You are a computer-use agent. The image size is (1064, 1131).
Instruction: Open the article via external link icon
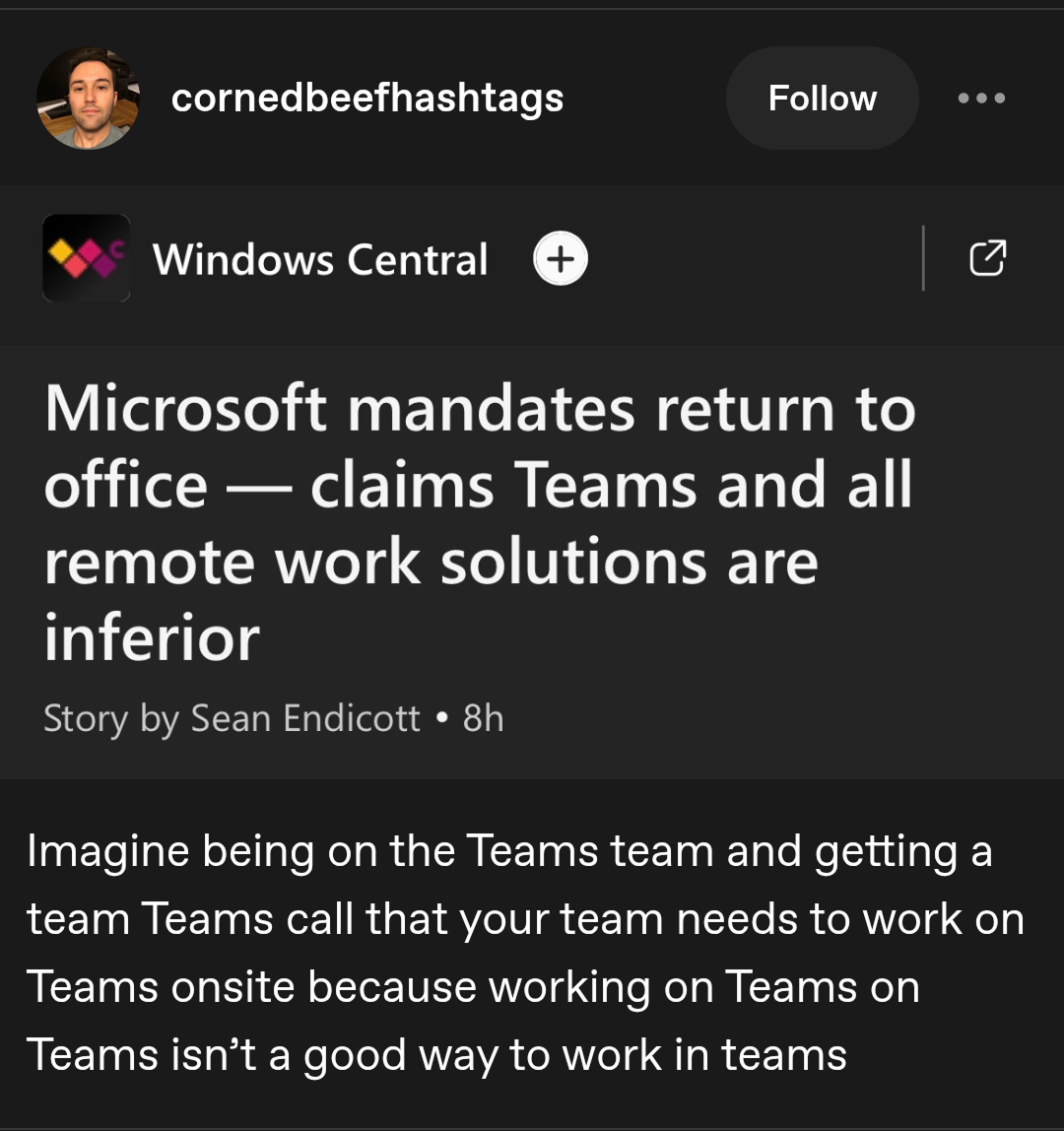(988, 257)
